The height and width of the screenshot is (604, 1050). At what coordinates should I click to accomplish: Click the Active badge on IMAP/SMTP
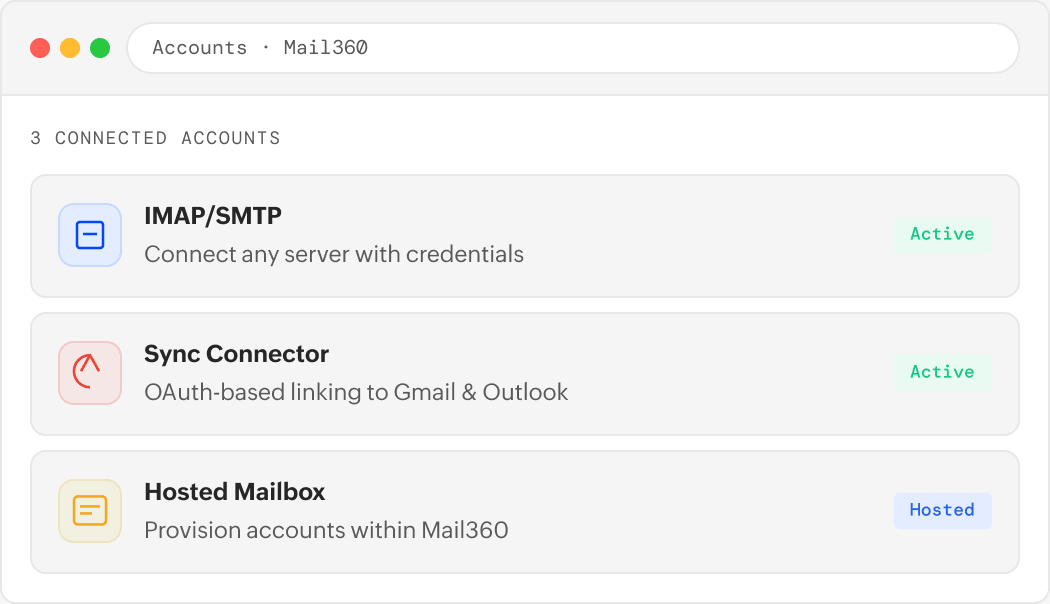(942, 234)
